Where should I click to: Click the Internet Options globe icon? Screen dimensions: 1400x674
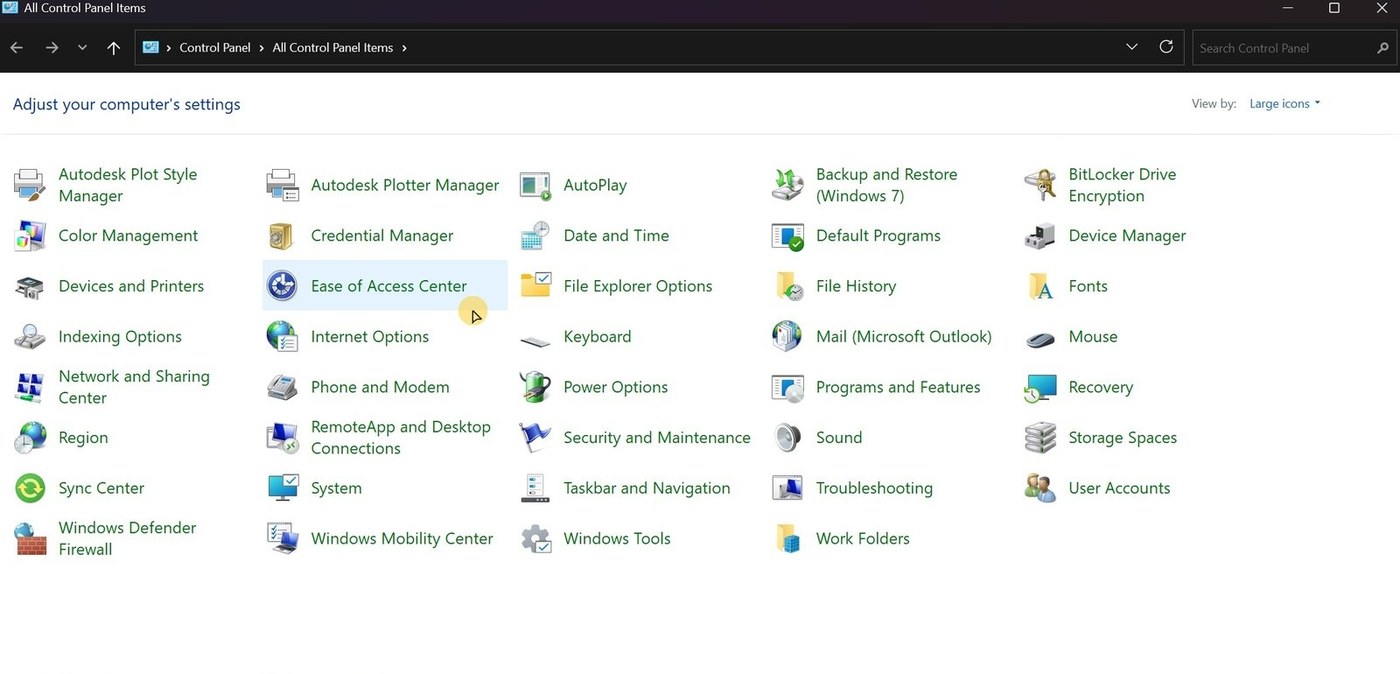point(282,337)
